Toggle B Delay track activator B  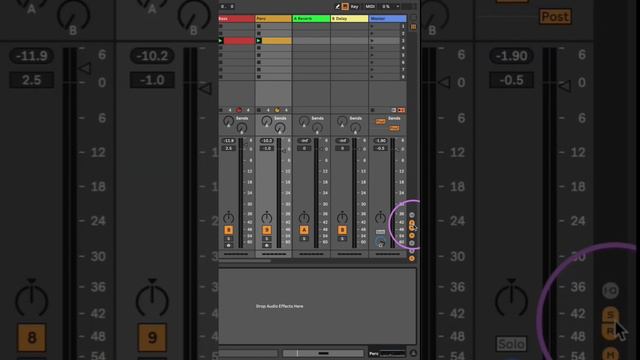coord(342,230)
